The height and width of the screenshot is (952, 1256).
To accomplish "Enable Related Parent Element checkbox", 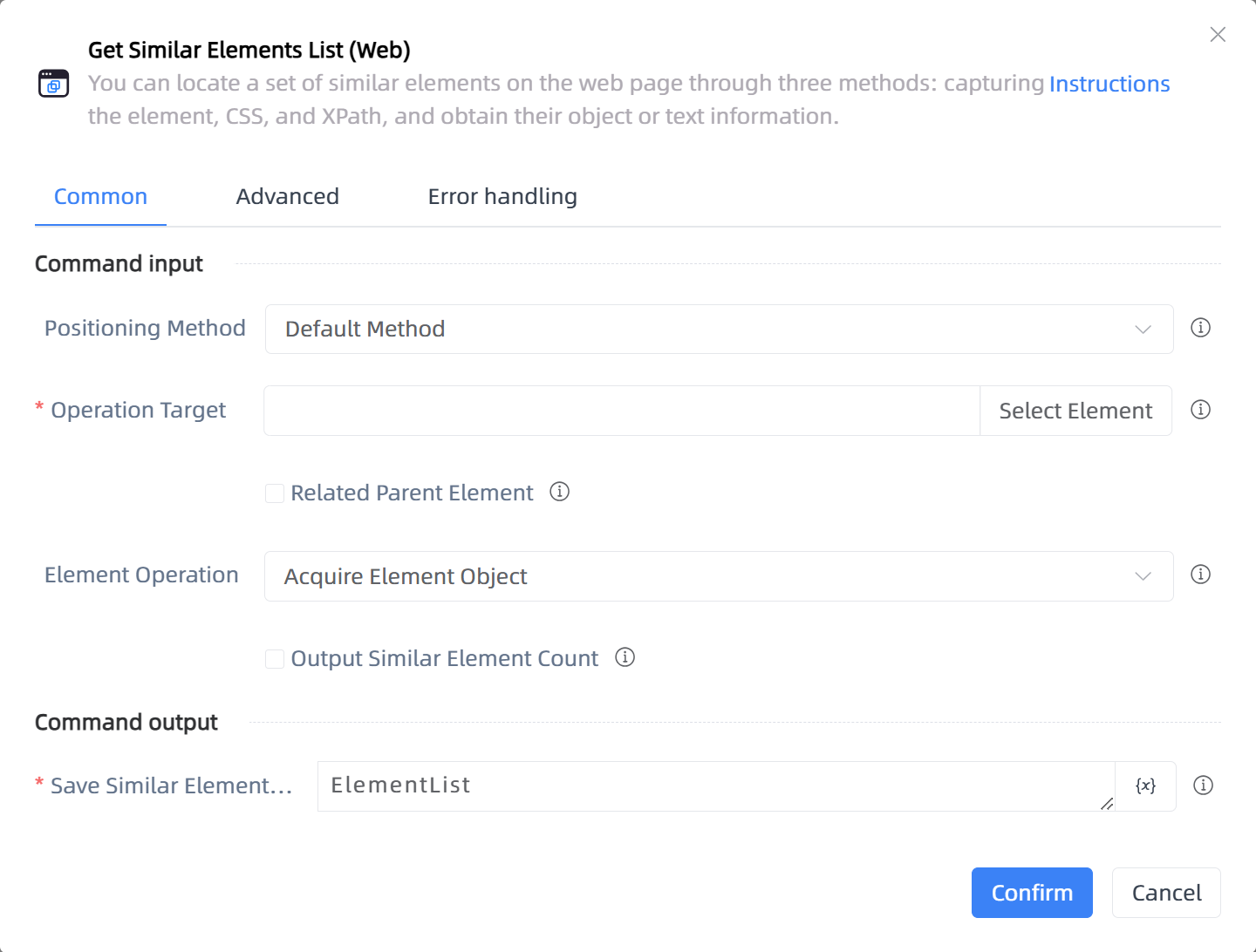I will click(275, 493).
